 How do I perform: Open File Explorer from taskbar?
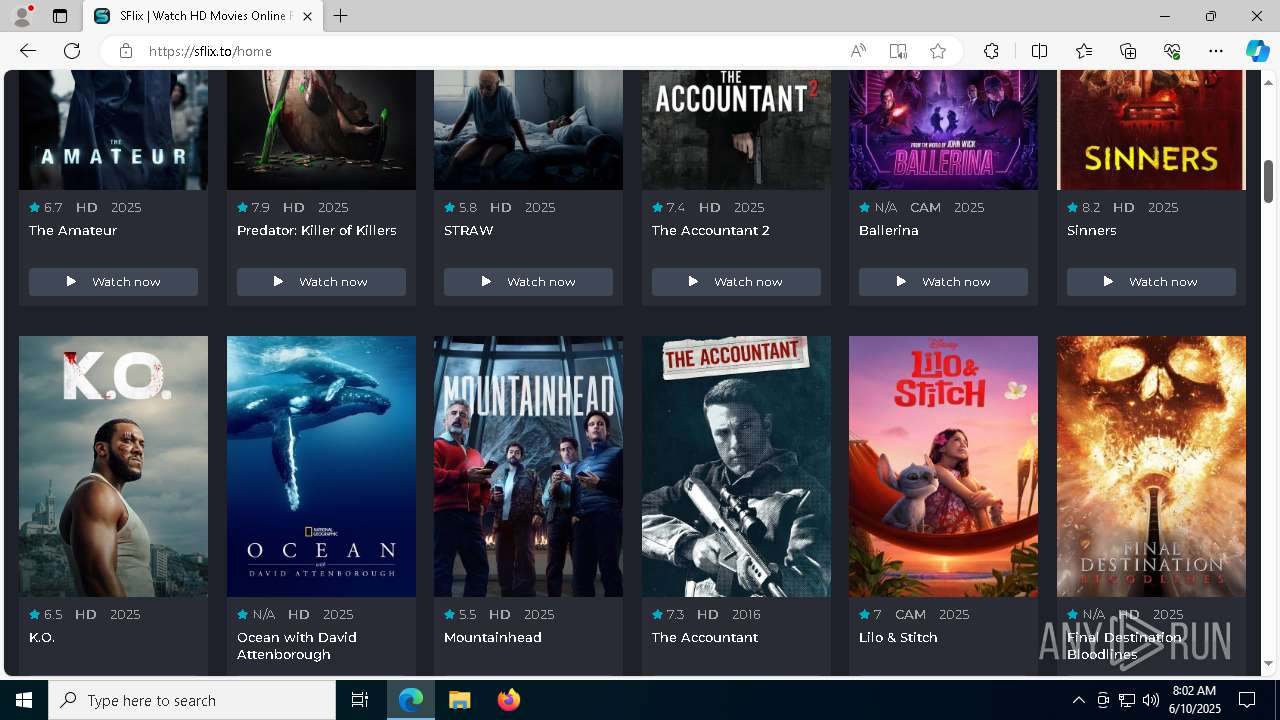pyautogui.click(x=459, y=700)
